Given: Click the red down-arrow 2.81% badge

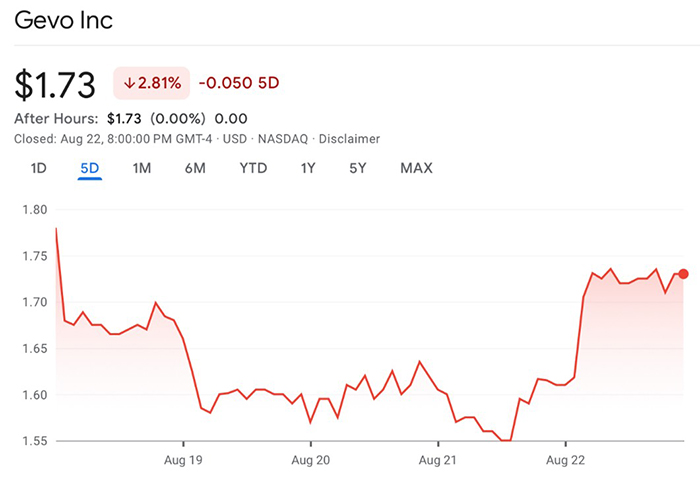Looking at the screenshot, I should click(x=152, y=83).
